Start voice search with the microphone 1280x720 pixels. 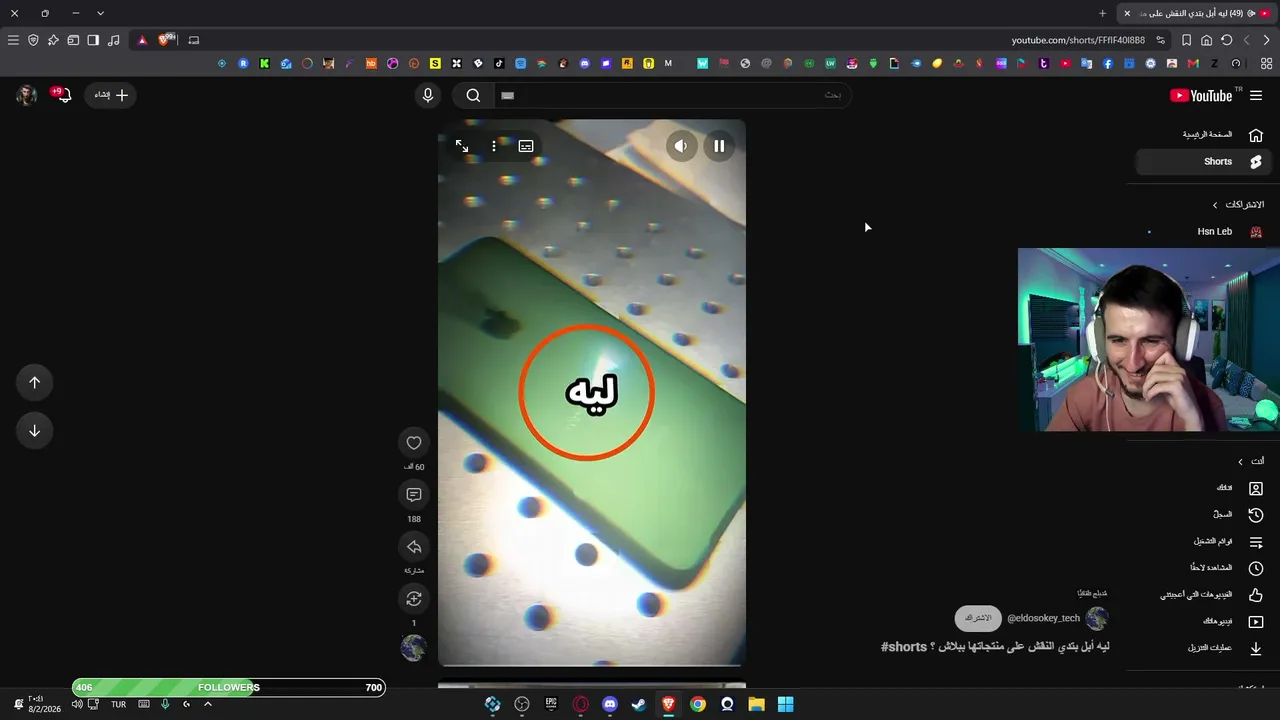pos(428,95)
